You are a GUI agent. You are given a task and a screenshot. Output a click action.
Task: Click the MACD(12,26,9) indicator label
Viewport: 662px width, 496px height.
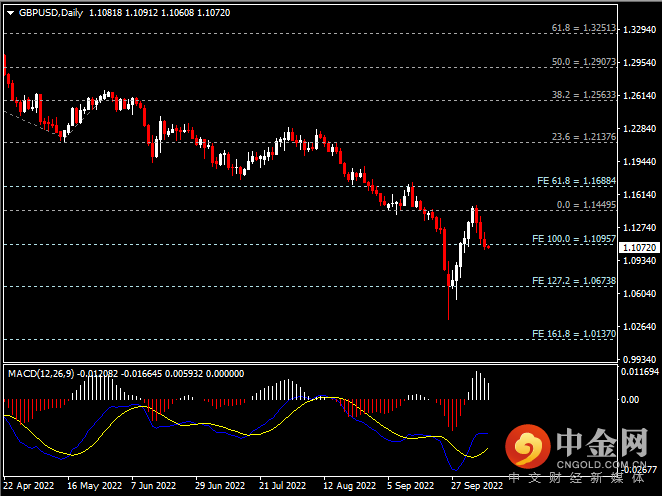coord(41,374)
